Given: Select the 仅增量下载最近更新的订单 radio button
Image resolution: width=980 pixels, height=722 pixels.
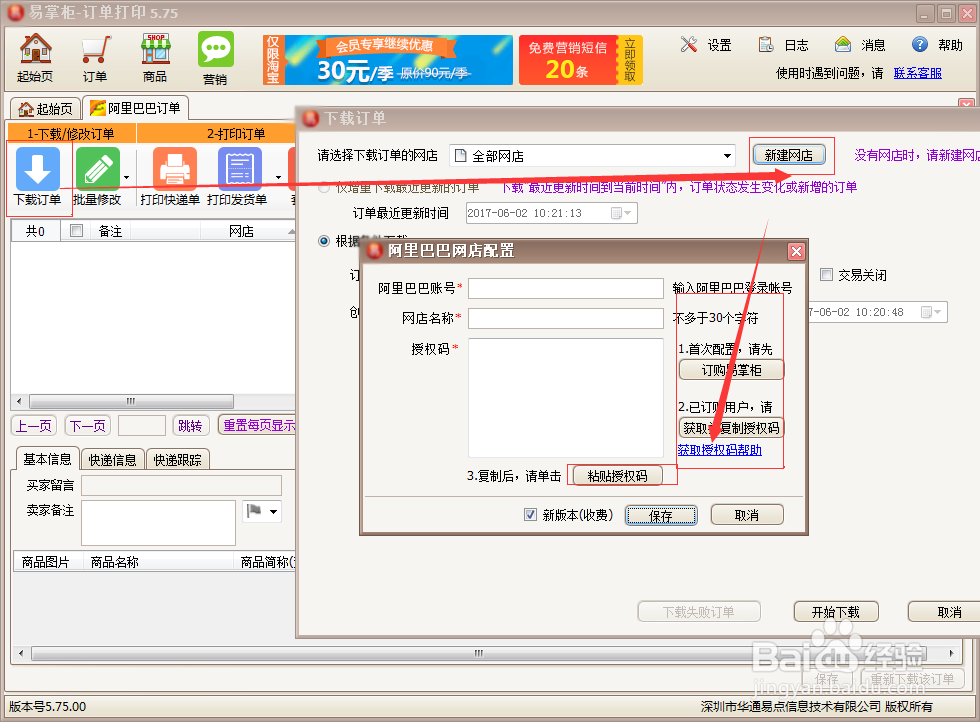Looking at the screenshot, I should 324,188.
